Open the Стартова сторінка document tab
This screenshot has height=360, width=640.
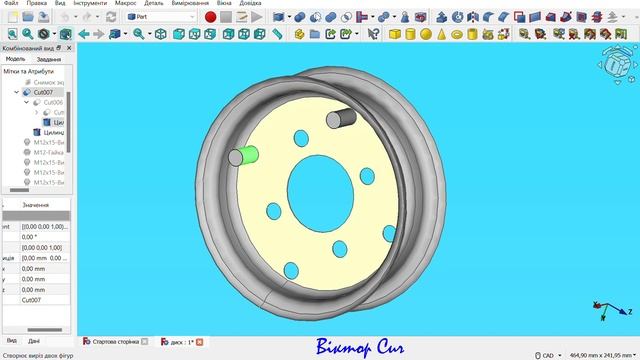click(116, 342)
